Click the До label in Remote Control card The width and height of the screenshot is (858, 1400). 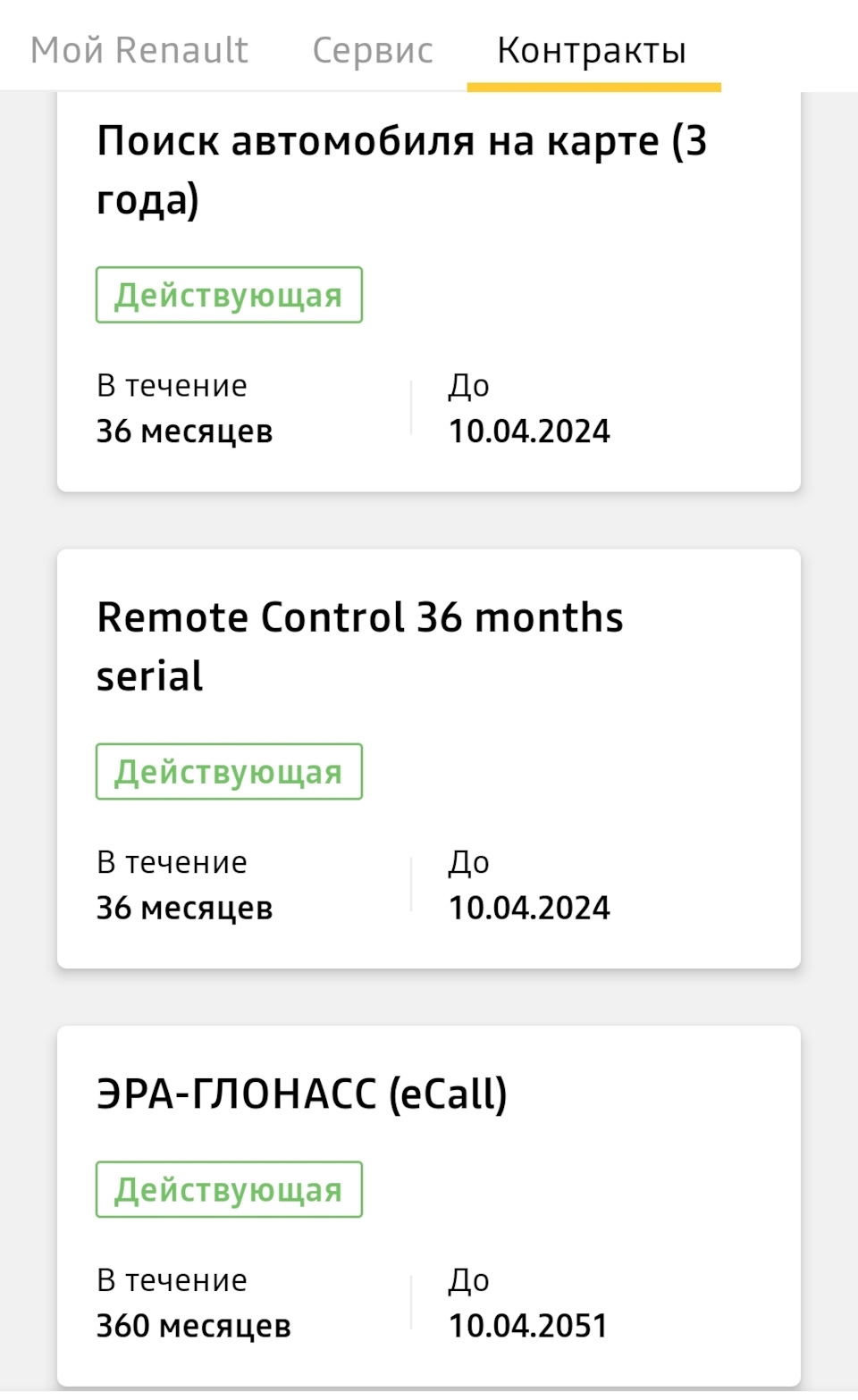click(x=468, y=862)
